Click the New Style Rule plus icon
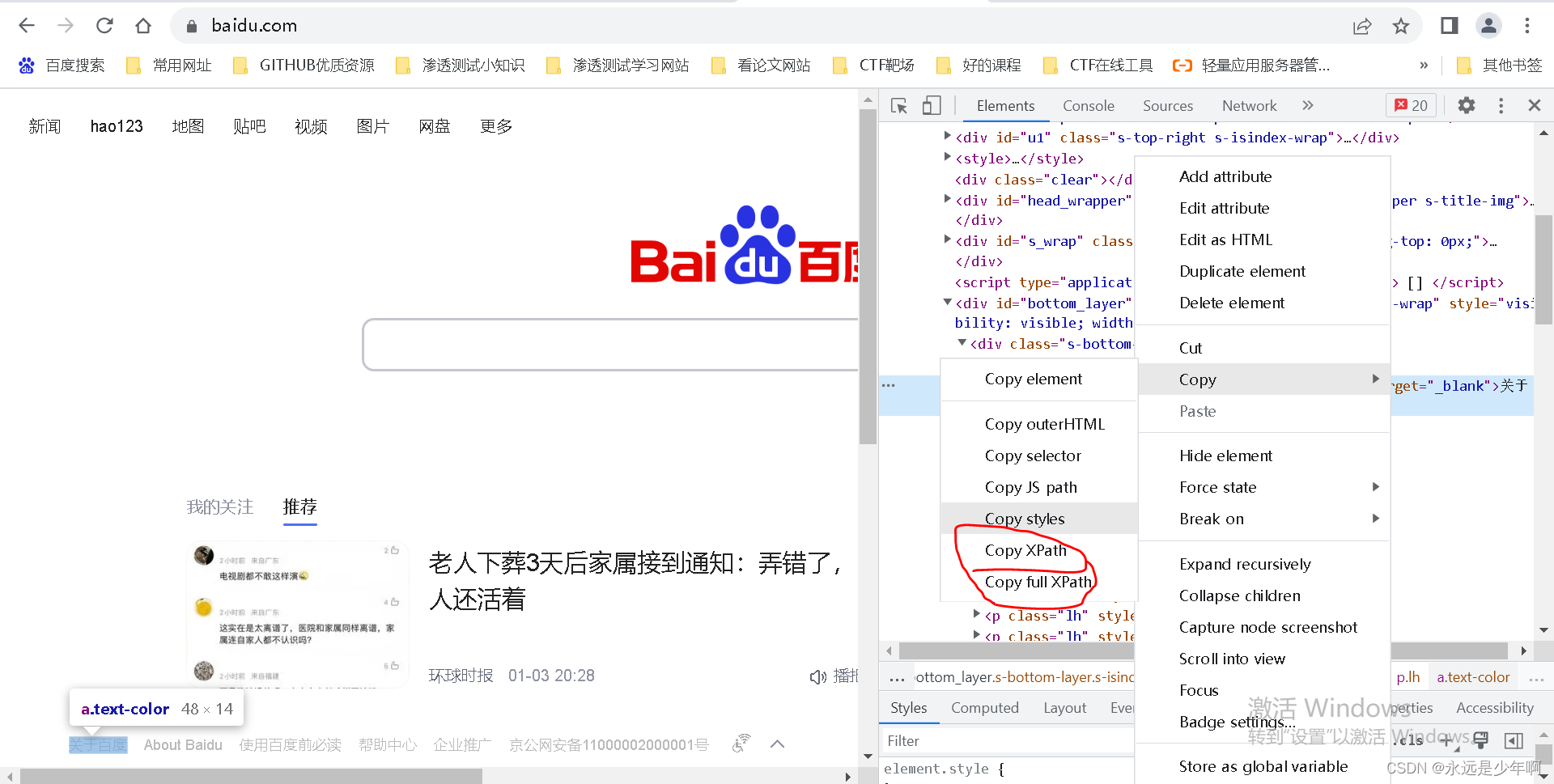Viewport: 1554px width, 784px height. (1448, 740)
